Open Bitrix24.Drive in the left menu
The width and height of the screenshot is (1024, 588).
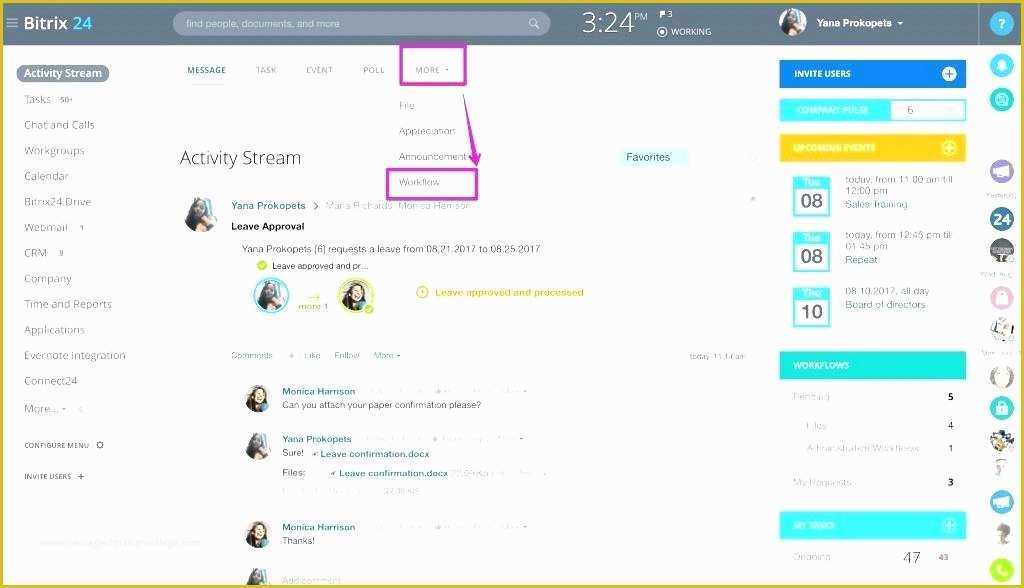point(57,201)
